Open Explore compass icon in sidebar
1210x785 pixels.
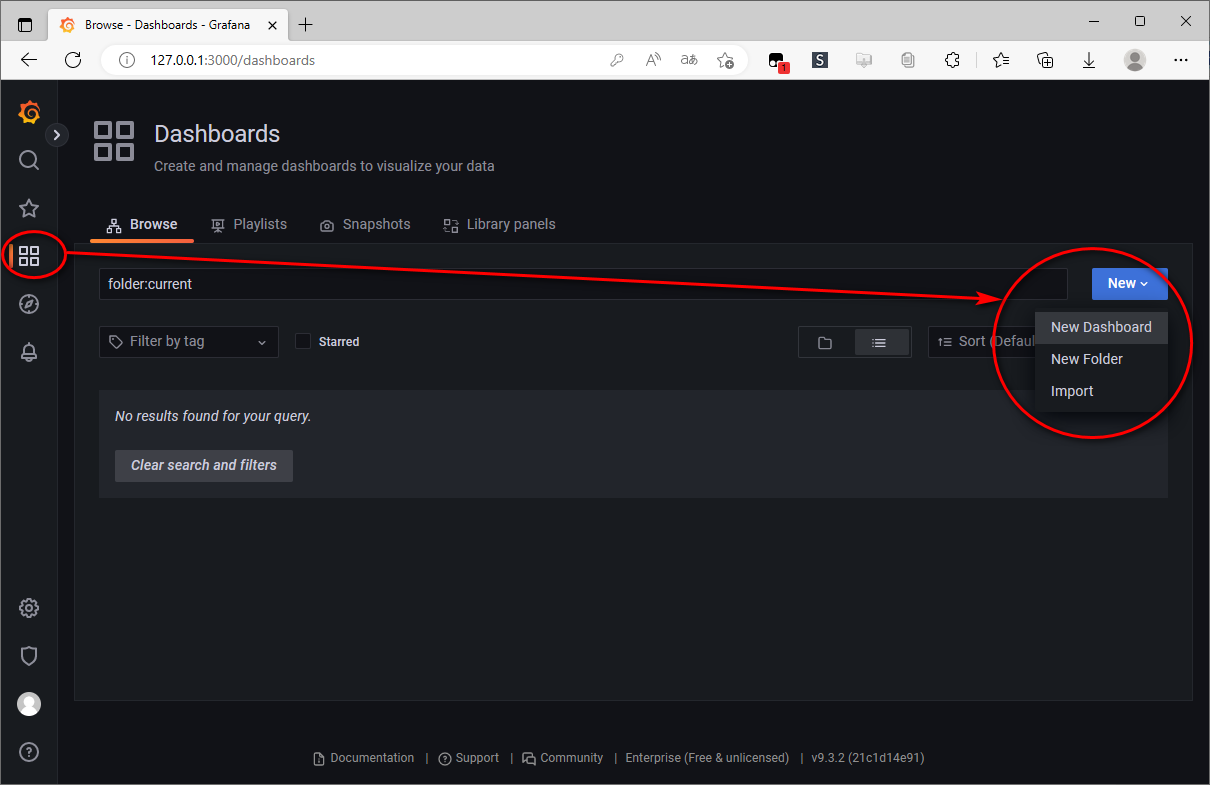(29, 304)
